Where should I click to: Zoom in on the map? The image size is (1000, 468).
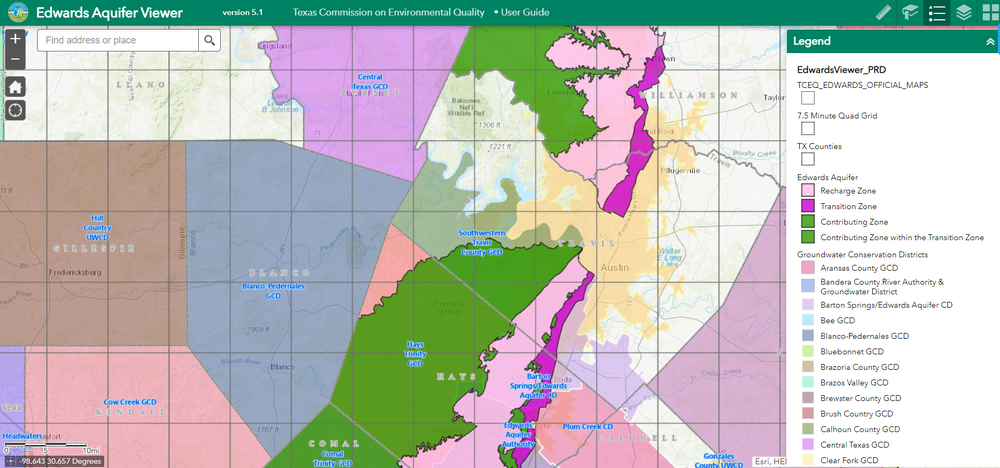pyautogui.click(x=15, y=40)
